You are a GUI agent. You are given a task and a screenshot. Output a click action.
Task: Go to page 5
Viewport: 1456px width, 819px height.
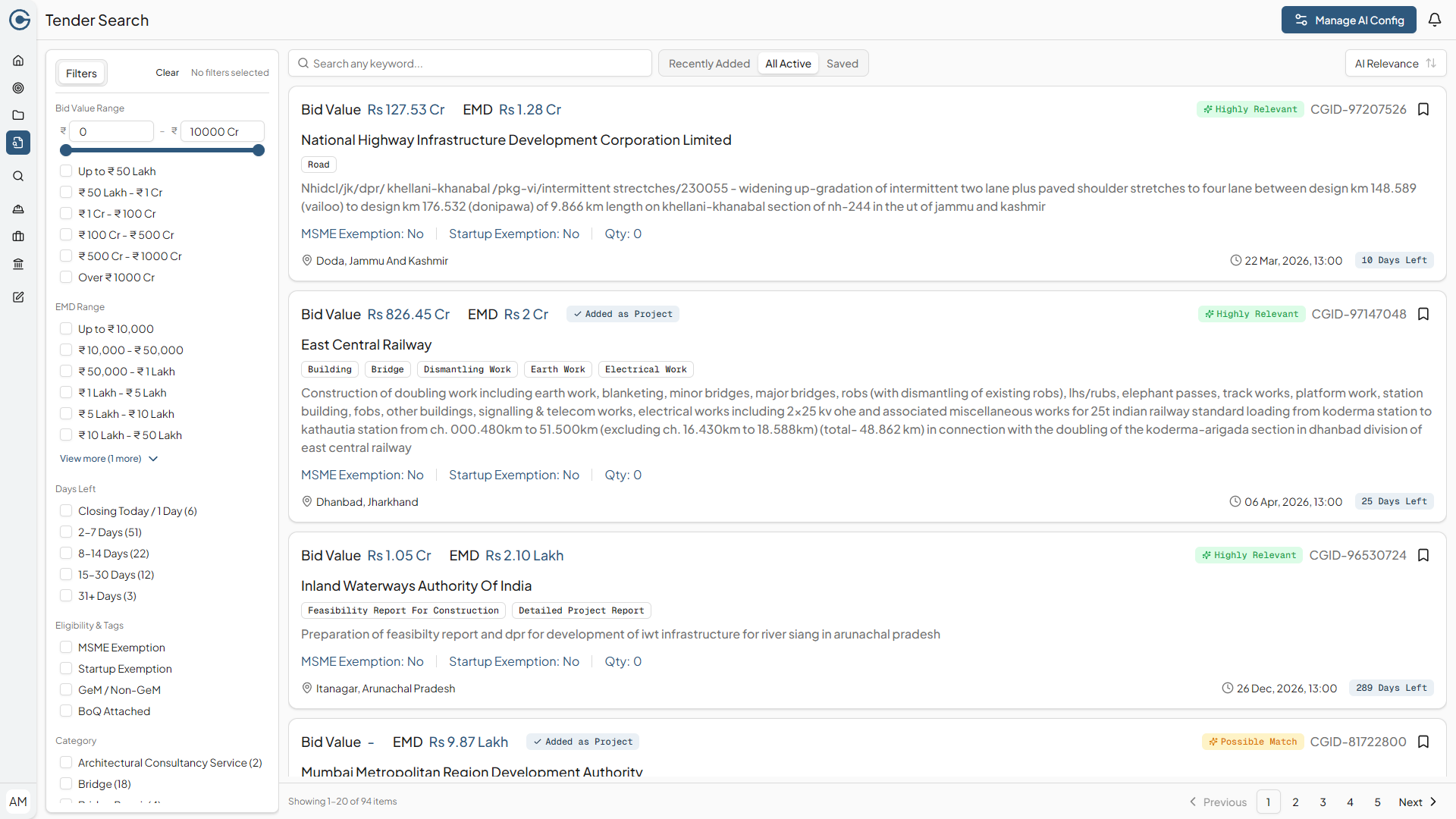[x=1377, y=802]
